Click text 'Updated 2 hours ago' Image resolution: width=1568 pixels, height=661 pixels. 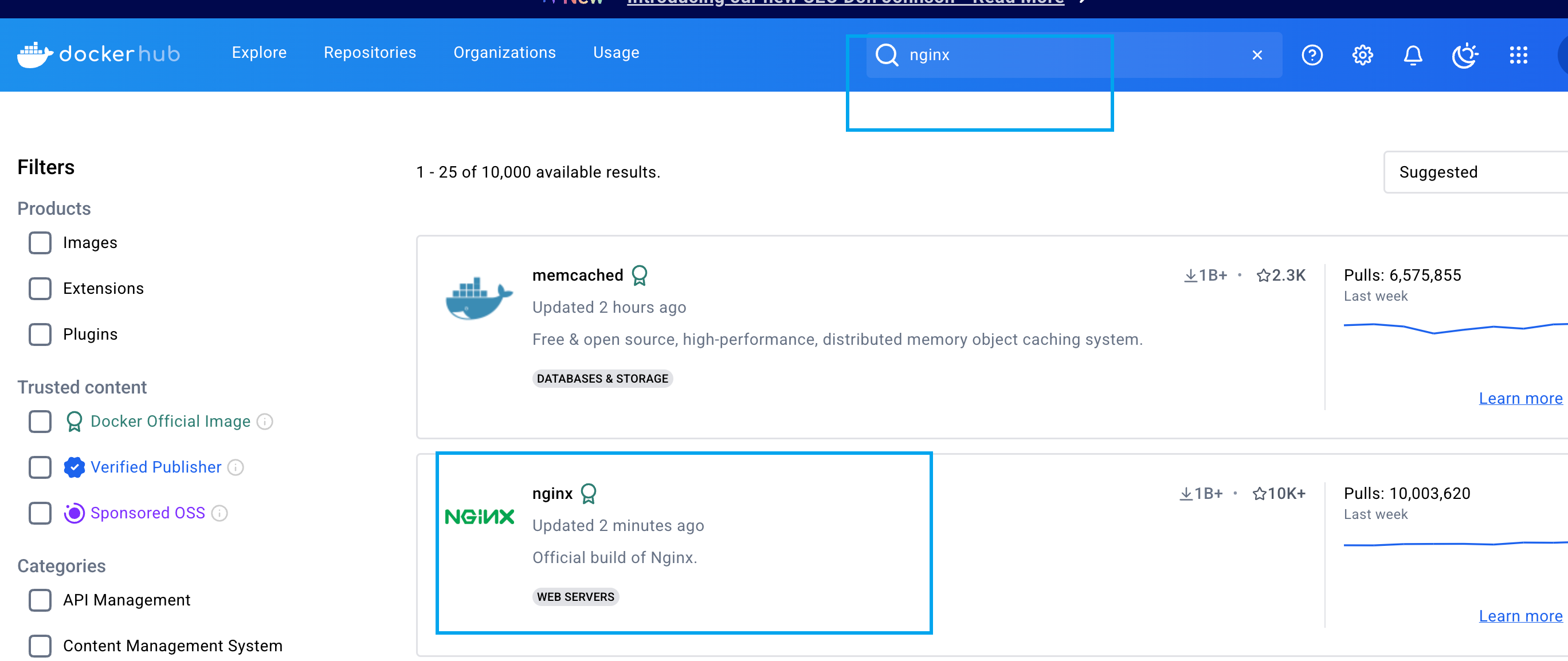[x=609, y=308]
